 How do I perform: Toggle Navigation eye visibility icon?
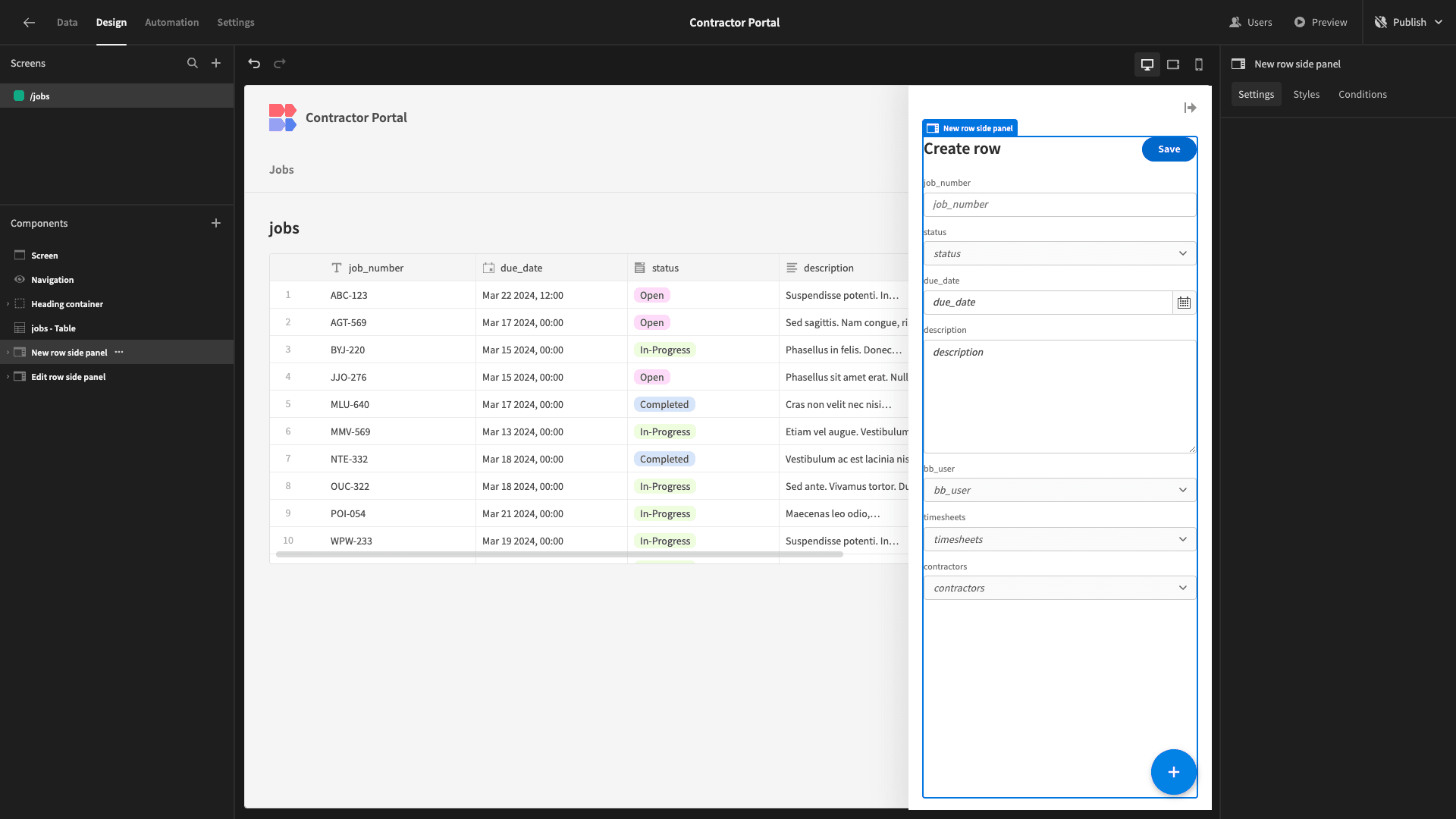(20, 279)
